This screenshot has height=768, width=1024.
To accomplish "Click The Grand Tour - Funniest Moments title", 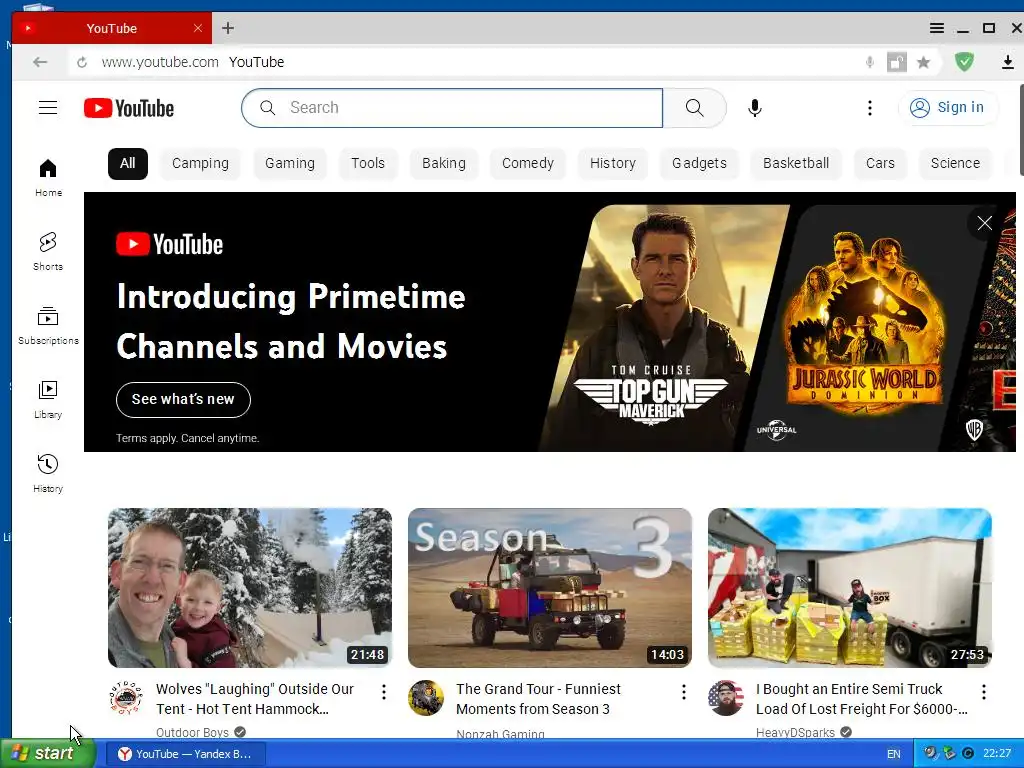I will point(538,699).
